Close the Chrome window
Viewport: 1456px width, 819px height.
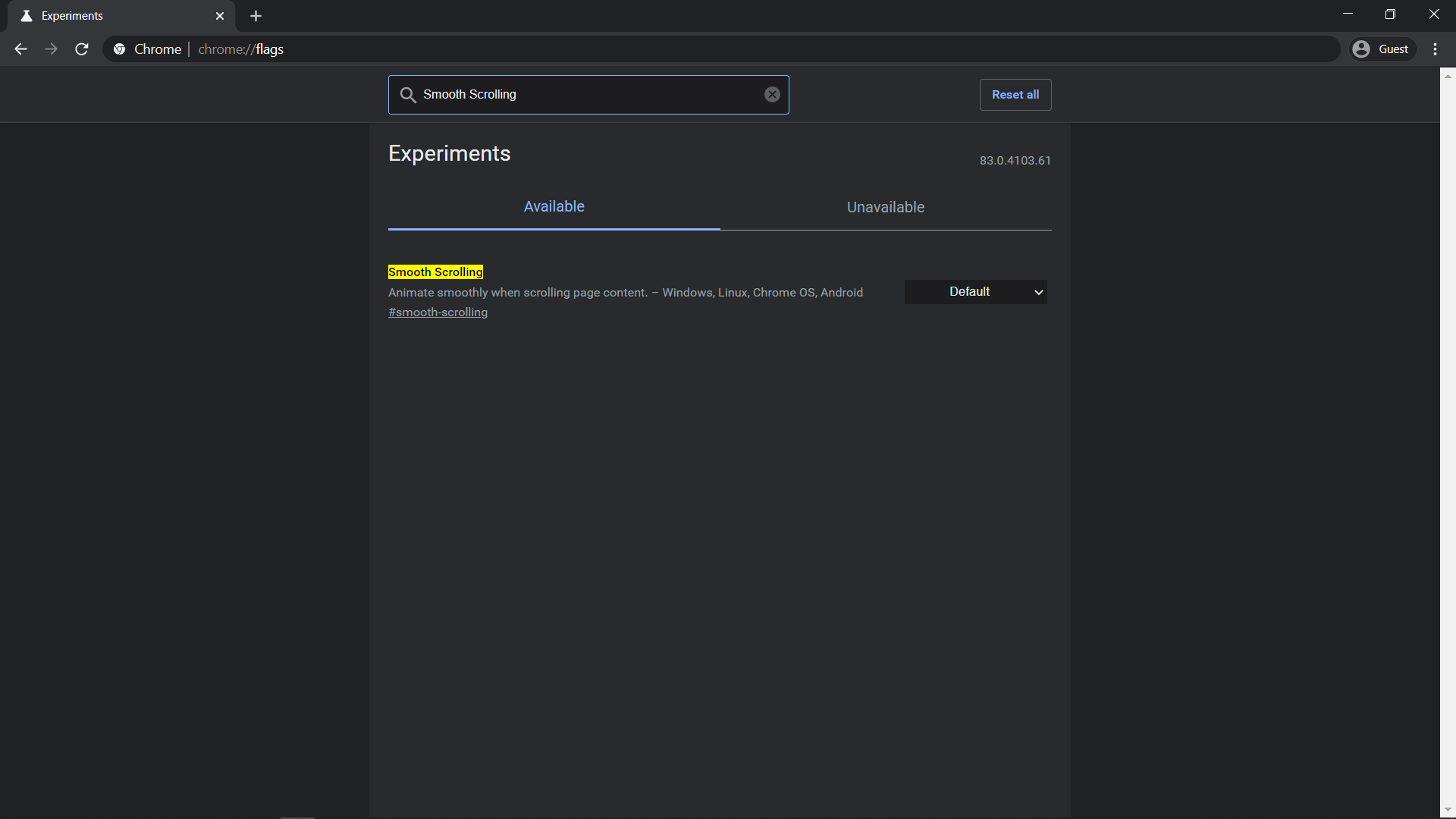coord(1433,14)
